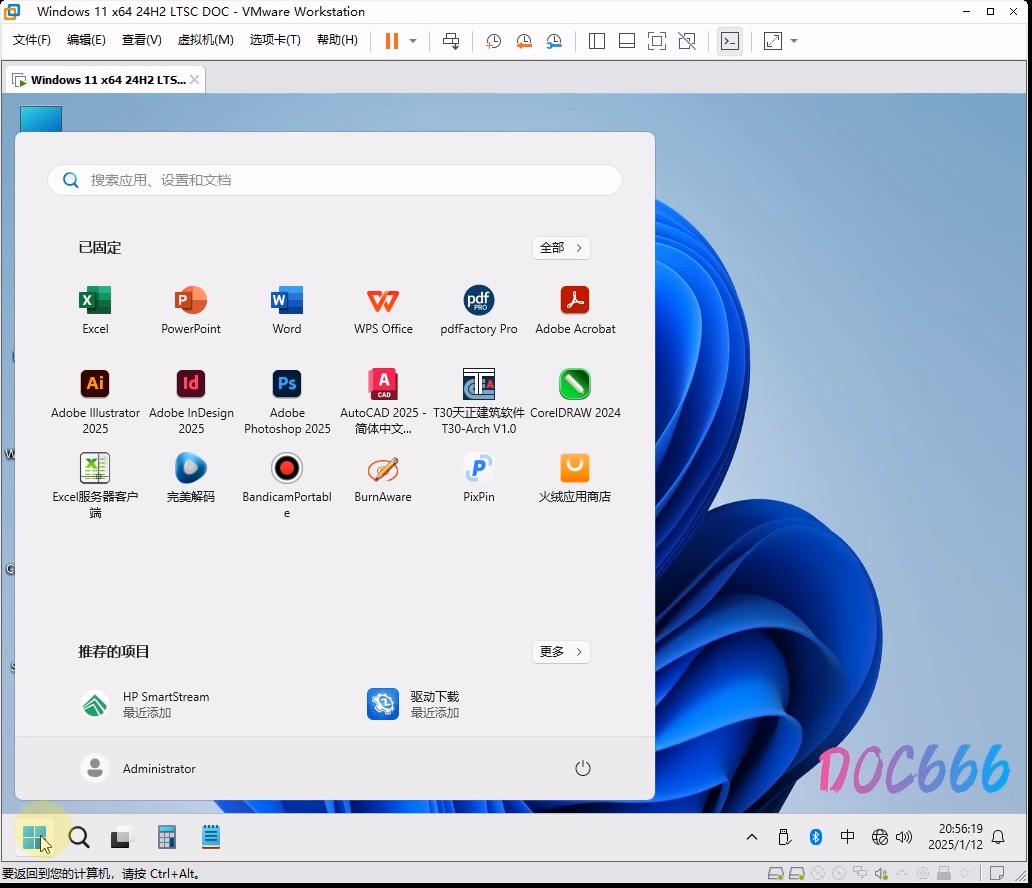The width and height of the screenshot is (1032, 888).
Task: Toggle VMware library sidebar view
Action: tap(596, 41)
